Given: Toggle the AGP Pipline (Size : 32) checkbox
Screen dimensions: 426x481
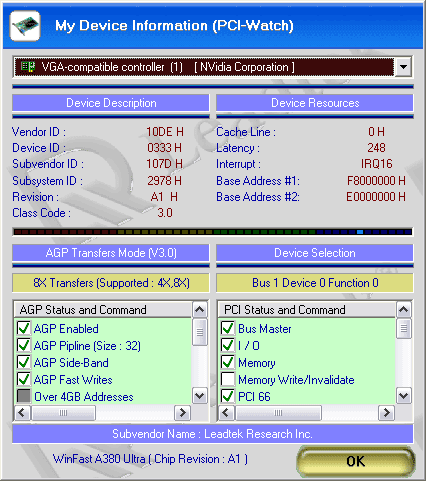Looking at the screenshot, I should tap(24, 345).
